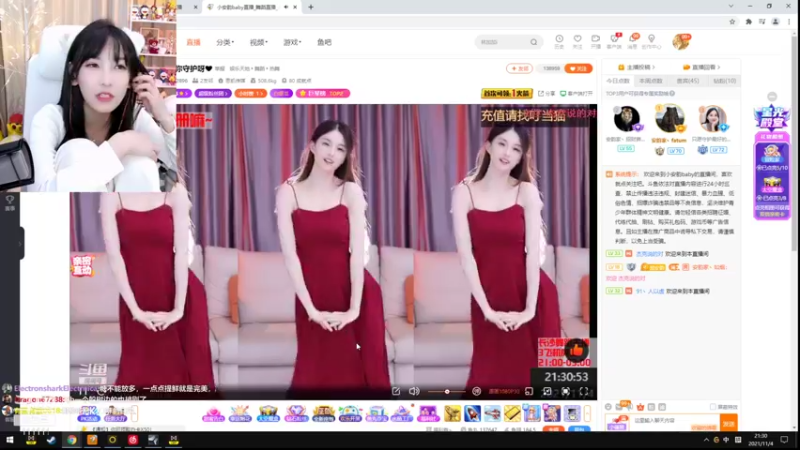
Task: Click the trophy icon in the left sidebar
Action: pyautogui.click(x=10, y=201)
